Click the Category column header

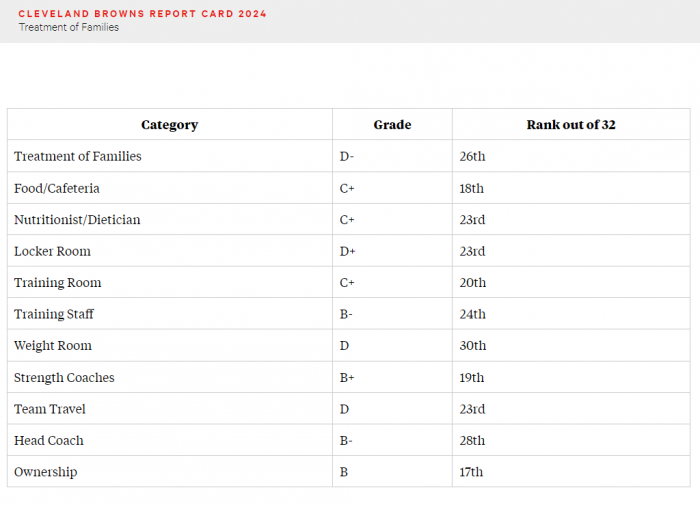170,125
